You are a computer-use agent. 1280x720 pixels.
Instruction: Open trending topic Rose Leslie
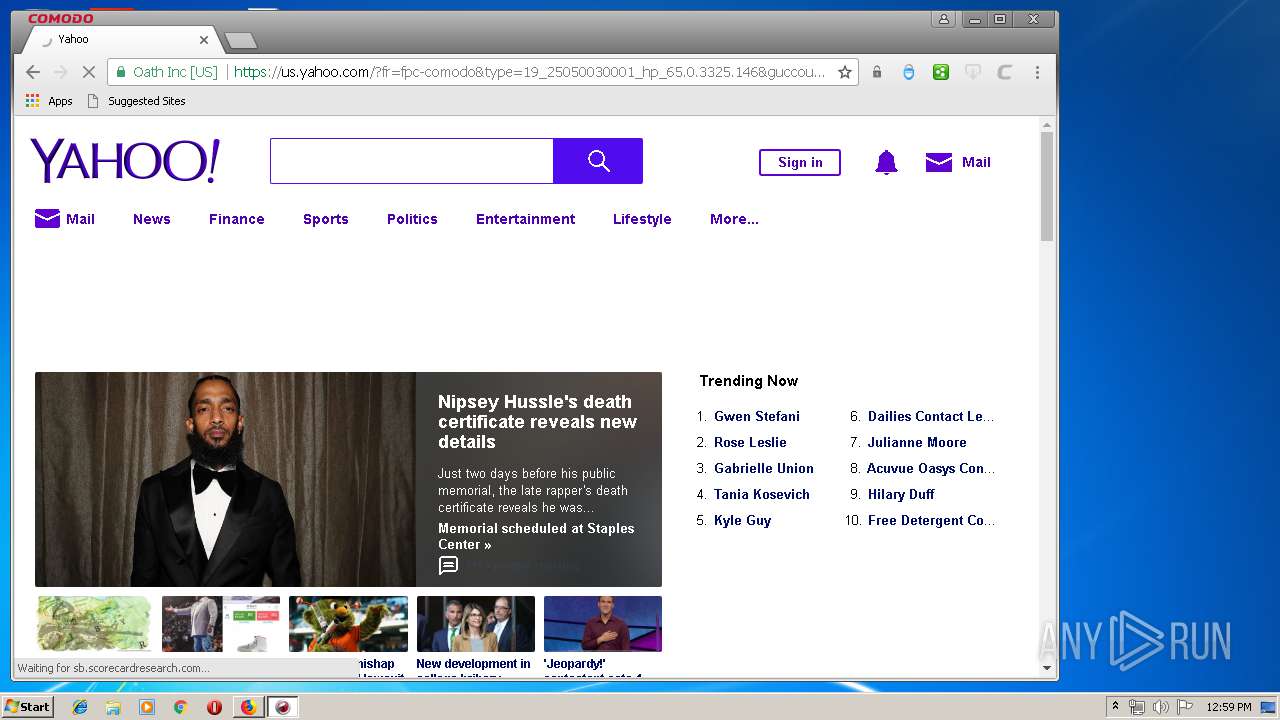750,442
